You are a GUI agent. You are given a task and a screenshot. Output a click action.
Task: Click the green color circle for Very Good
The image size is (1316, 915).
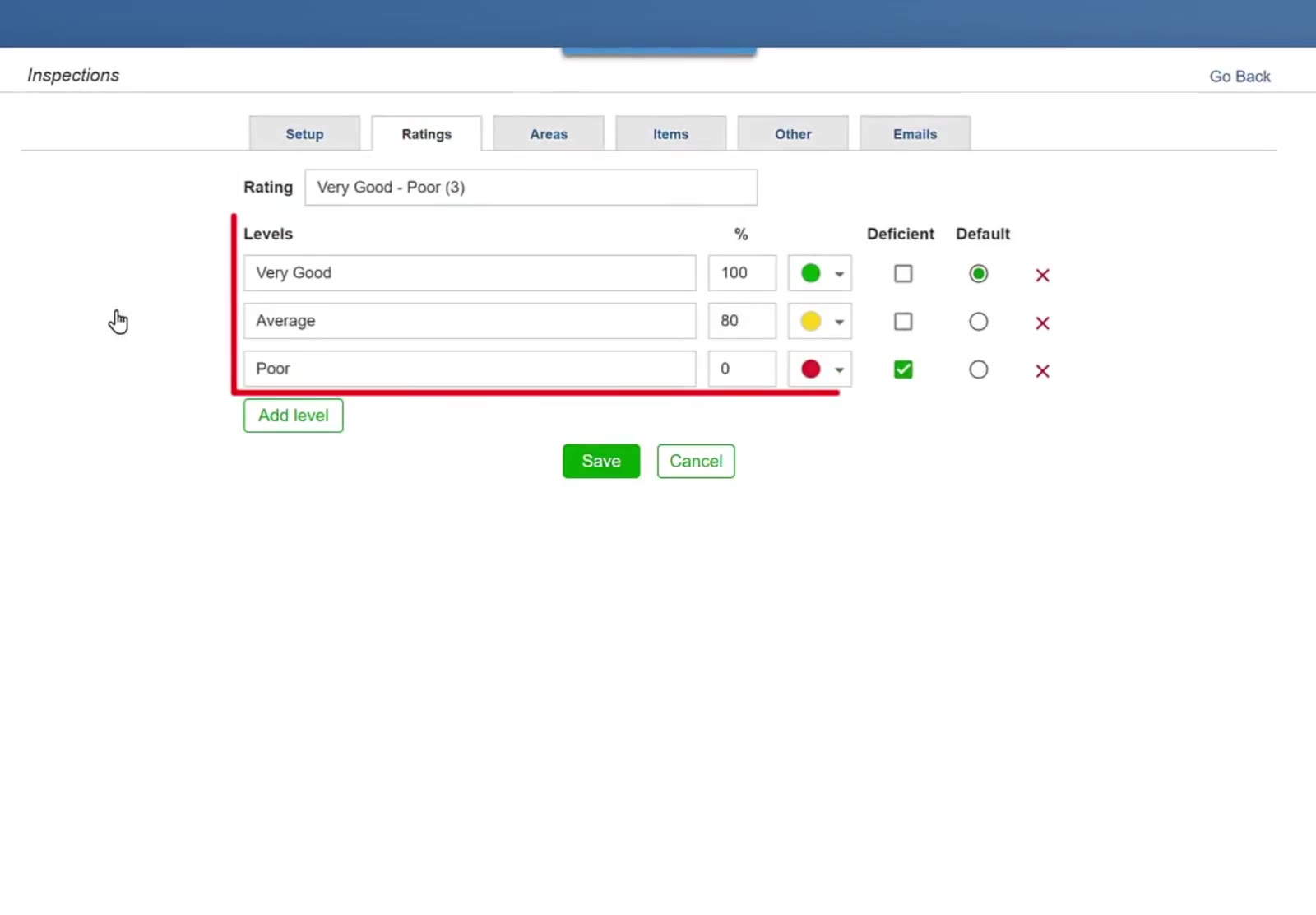810,273
